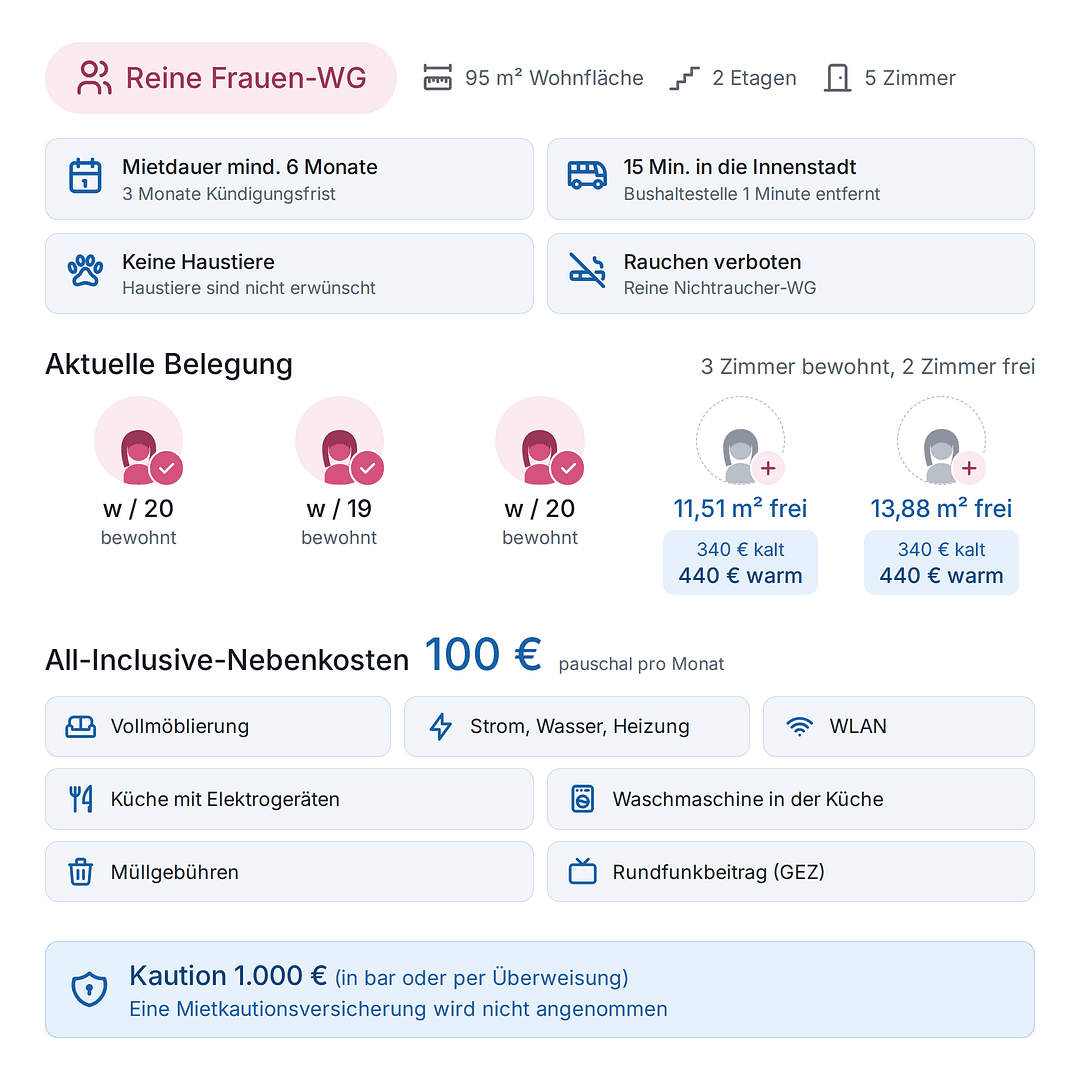Screen dimensions: 1080x1080
Task: Click the '2 Etagen' text
Action: (x=754, y=78)
